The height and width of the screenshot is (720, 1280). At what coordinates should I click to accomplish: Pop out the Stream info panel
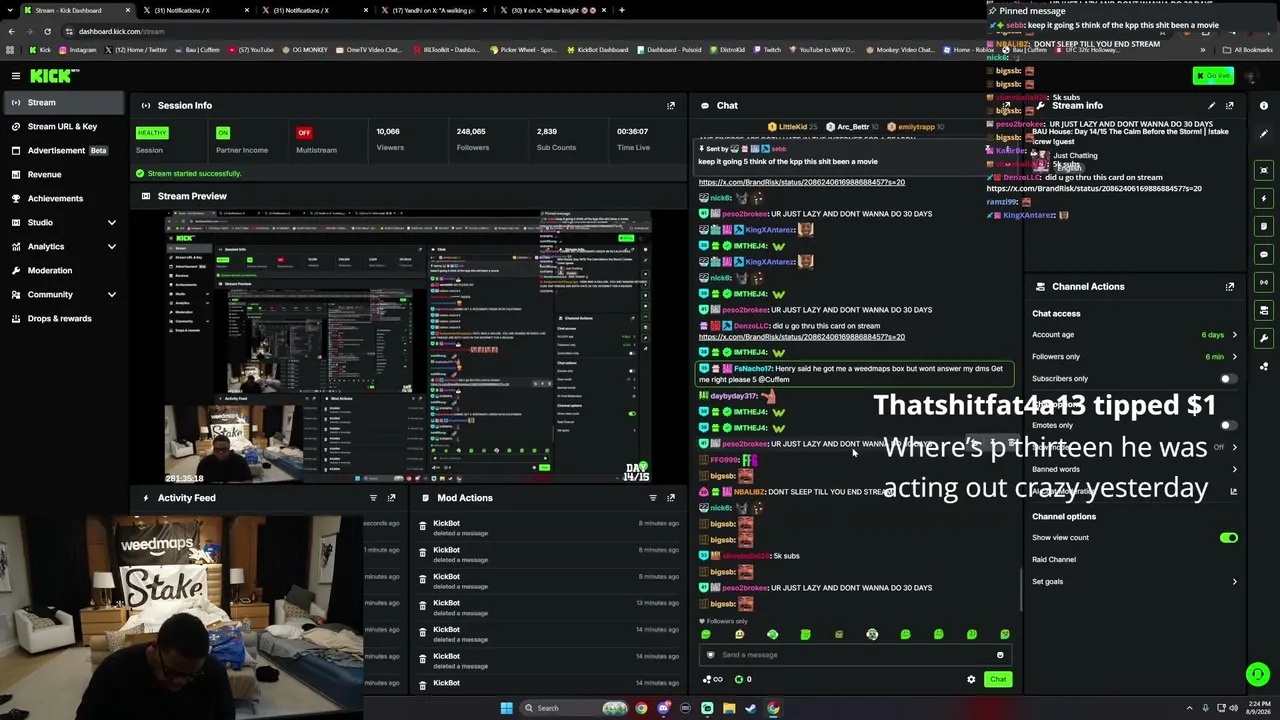pyautogui.click(x=1230, y=105)
